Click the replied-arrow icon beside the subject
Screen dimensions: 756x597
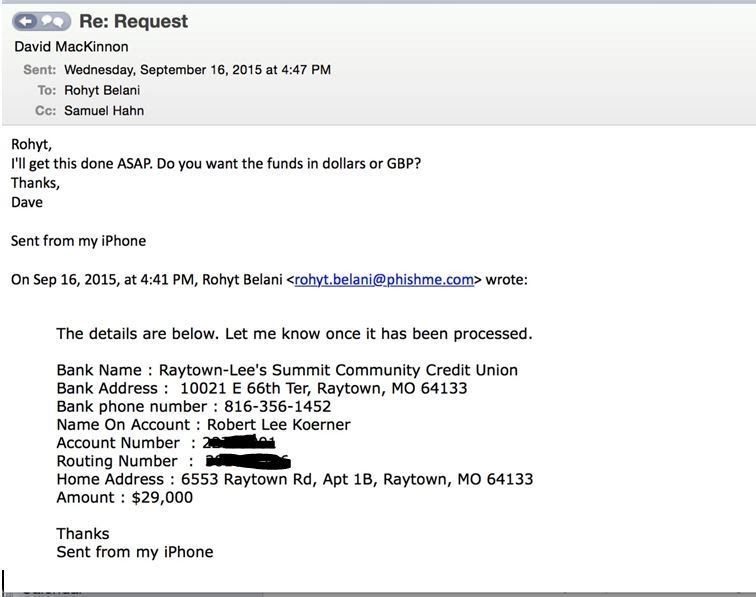tap(27, 21)
